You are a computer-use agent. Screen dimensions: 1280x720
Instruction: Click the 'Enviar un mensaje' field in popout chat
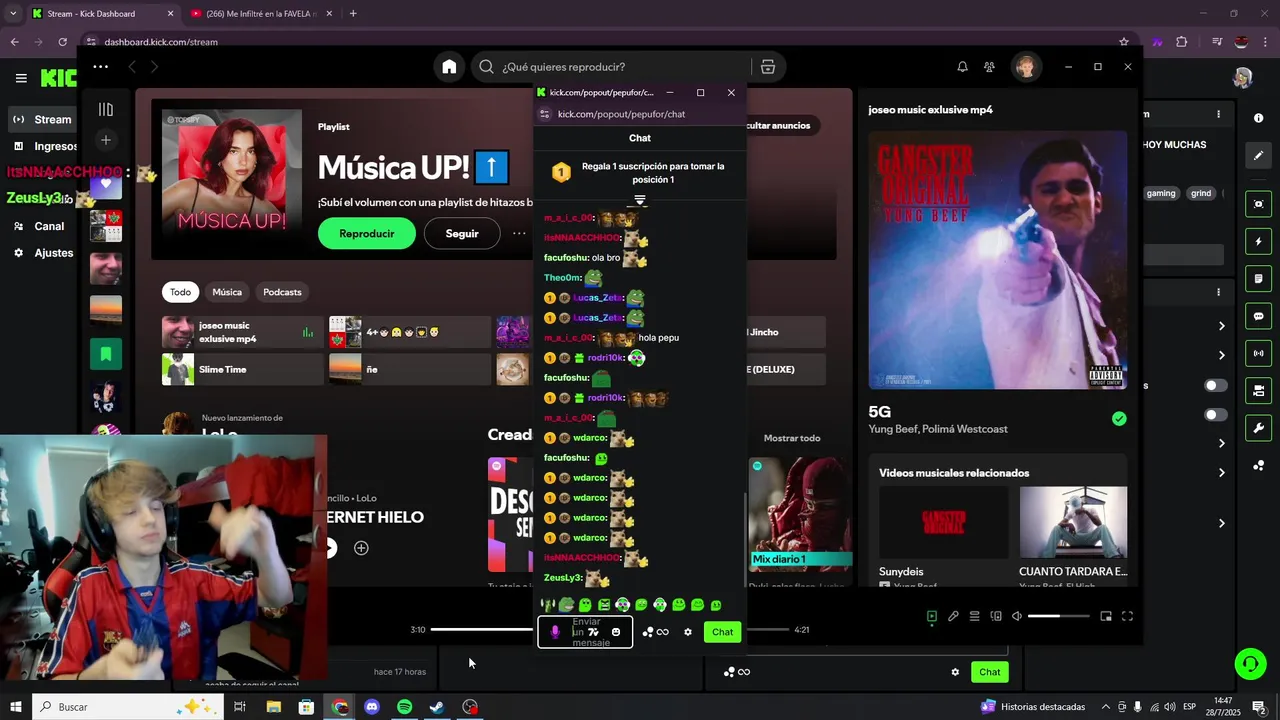point(585,632)
